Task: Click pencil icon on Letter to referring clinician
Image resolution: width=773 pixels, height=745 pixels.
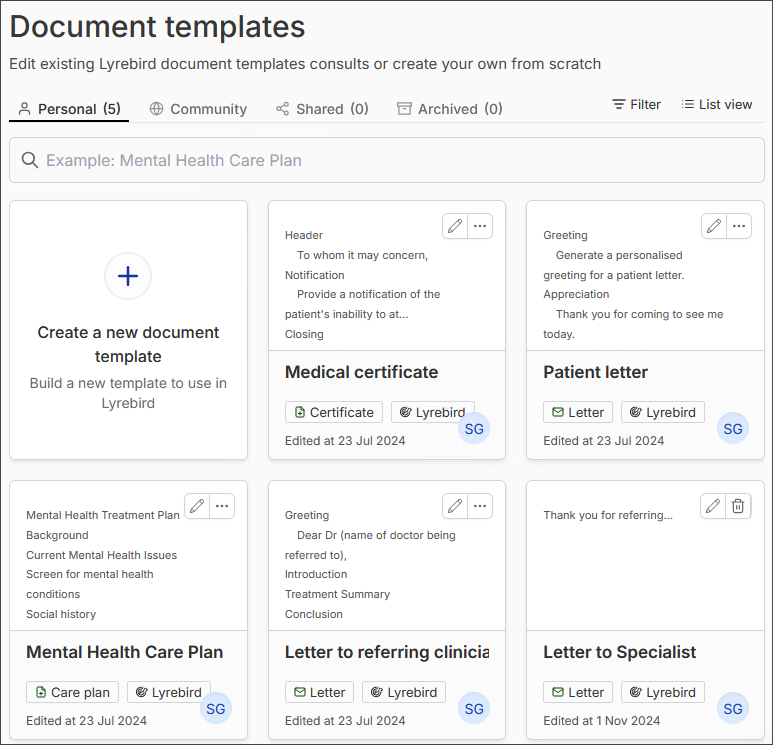Action: 455,506
